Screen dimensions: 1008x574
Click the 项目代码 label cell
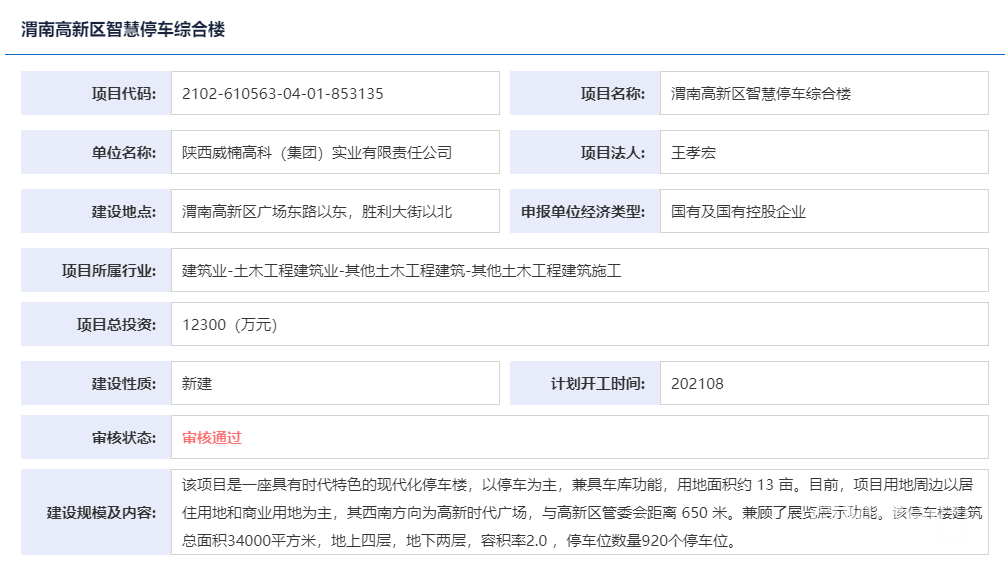[x=97, y=94]
